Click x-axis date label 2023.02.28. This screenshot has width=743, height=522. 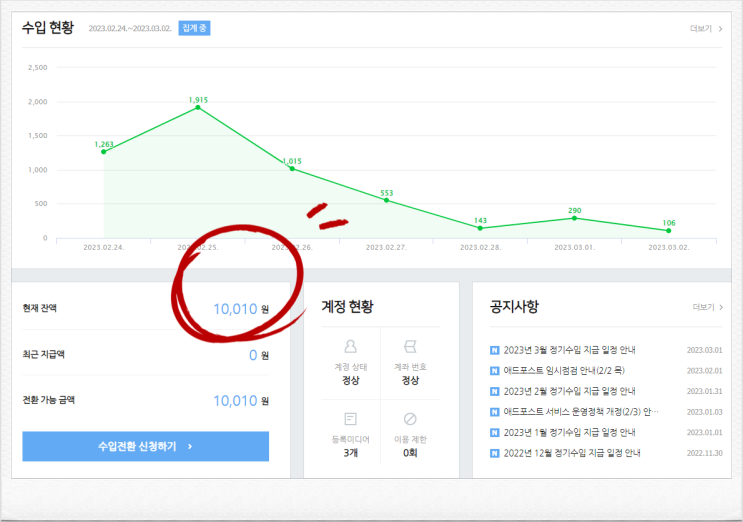tap(480, 247)
